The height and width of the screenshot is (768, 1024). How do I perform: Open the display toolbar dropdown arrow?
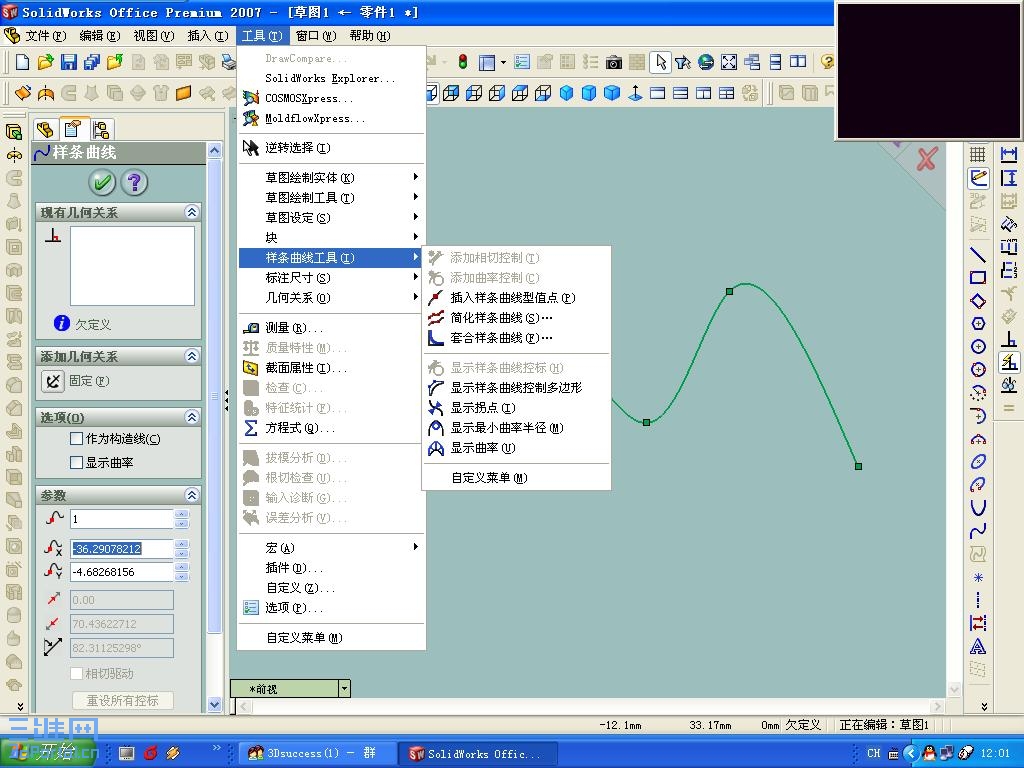[x=503, y=63]
